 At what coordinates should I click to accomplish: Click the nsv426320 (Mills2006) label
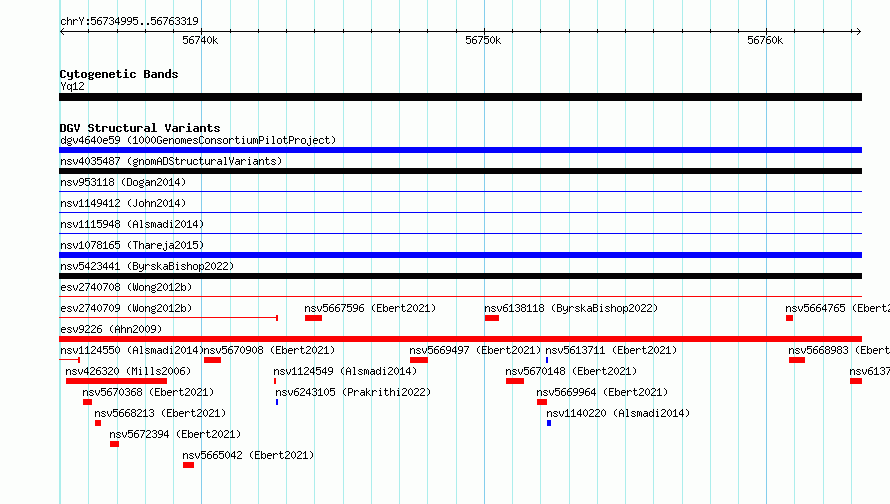[128, 371]
